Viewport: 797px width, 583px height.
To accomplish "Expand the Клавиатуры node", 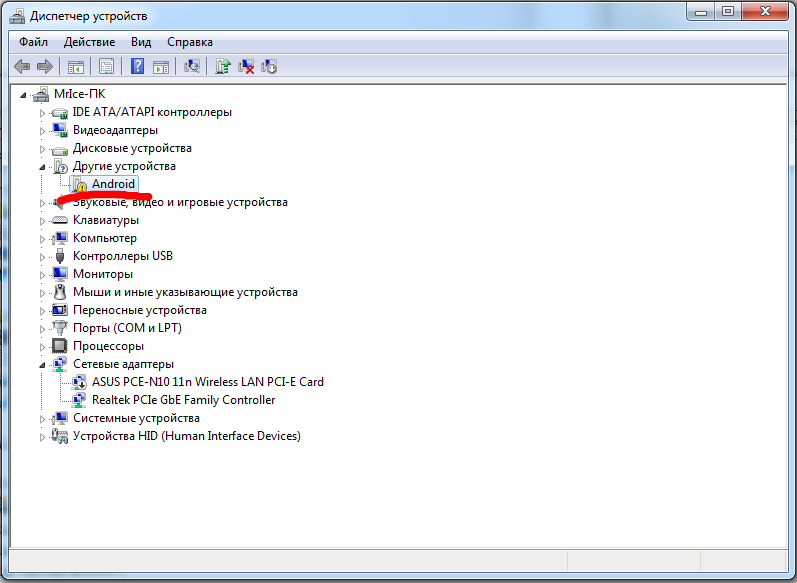I will [x=42, y=221].
